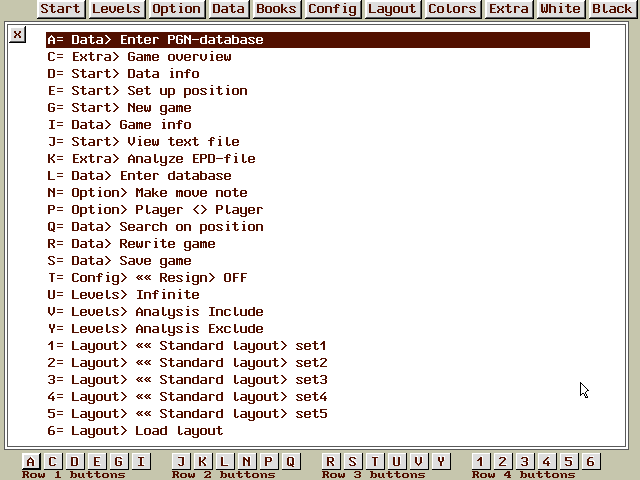Click the I shortcut button
The width and height of the screenshot is (640, 480).
pyautogui.click(x=141, y=461)
